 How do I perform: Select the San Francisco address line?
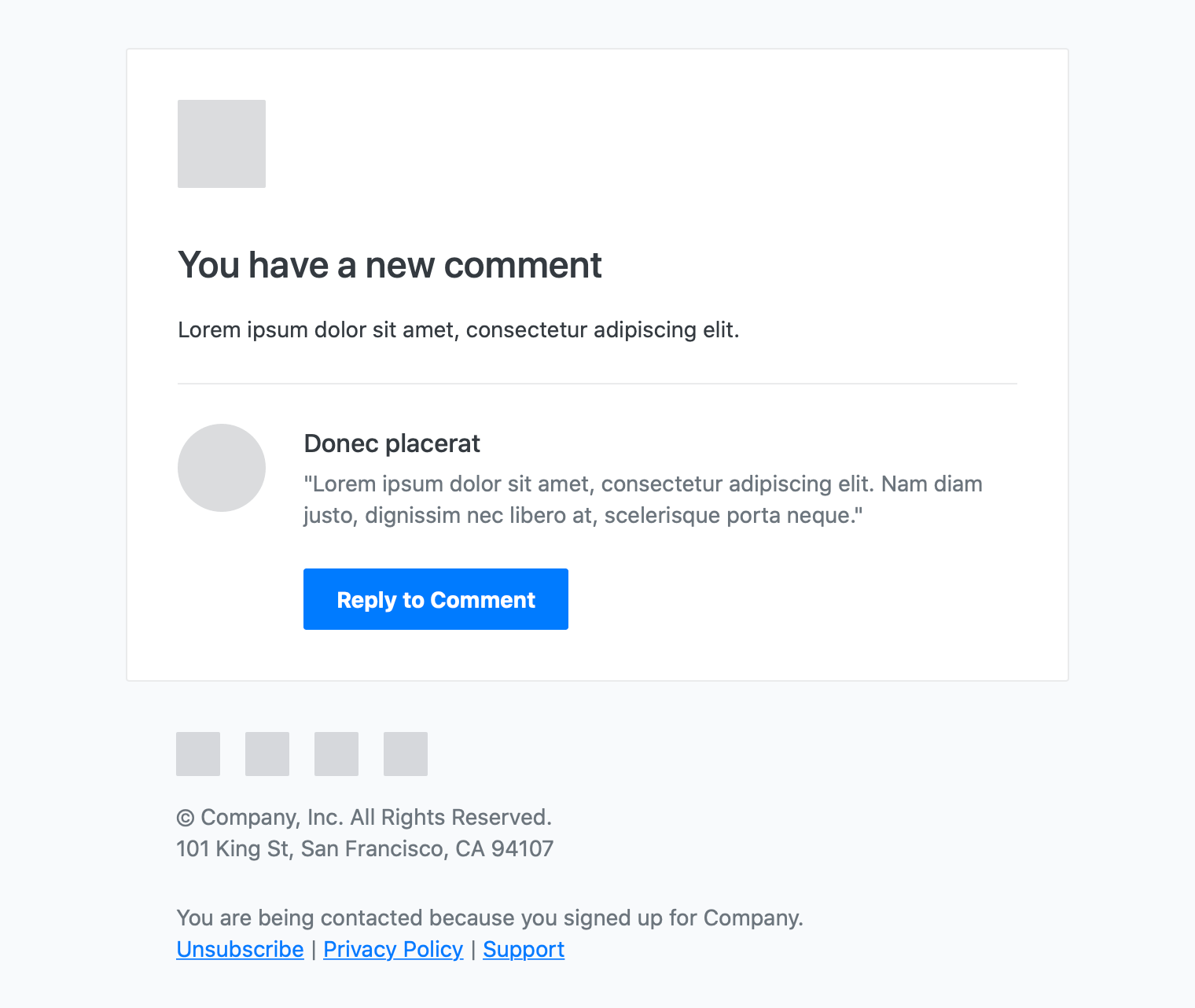pos(365,848)
